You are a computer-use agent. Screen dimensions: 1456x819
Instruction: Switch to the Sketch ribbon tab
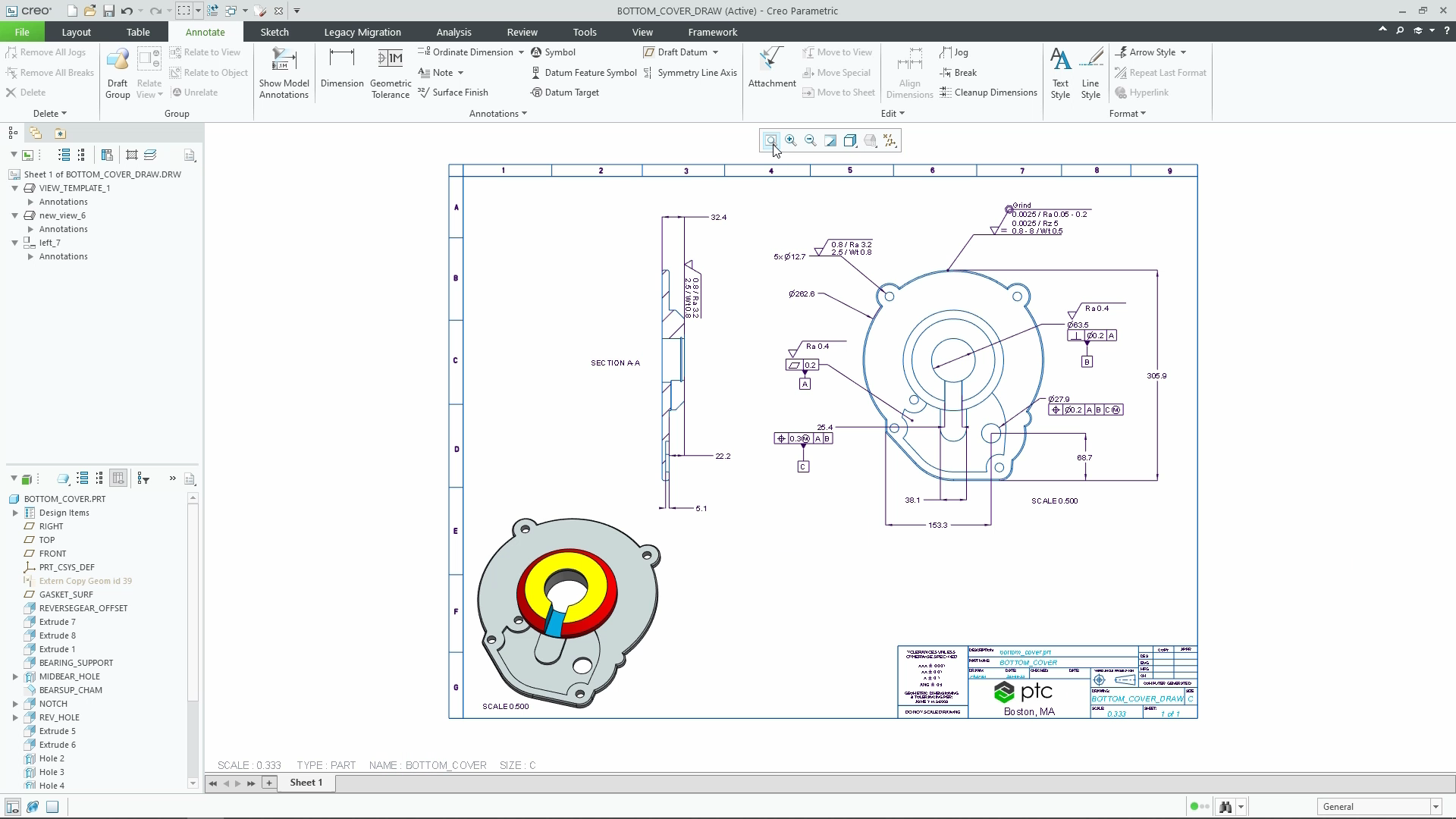[275, 32]
